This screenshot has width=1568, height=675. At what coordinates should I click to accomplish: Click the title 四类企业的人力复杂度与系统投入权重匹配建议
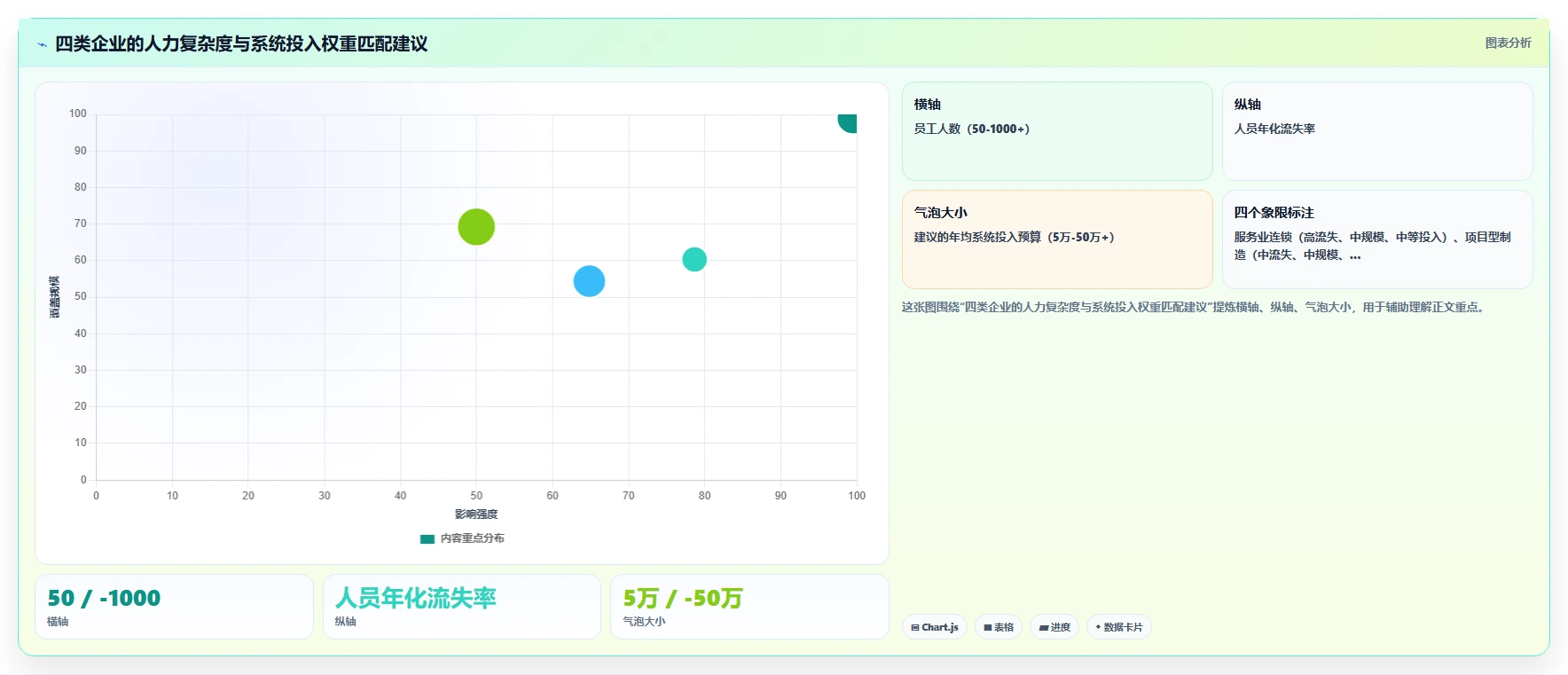click(241, 43)
